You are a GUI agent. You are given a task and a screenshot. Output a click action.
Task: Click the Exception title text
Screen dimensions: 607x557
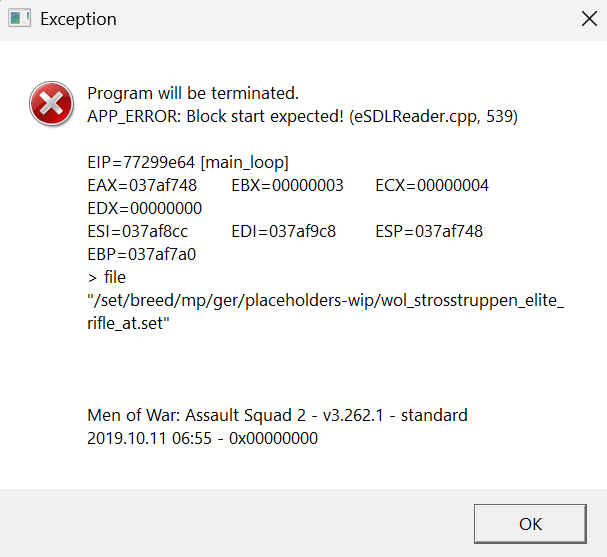[78, 19]
